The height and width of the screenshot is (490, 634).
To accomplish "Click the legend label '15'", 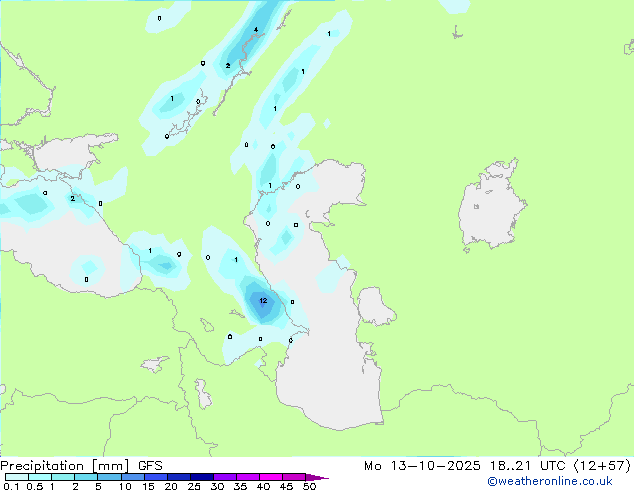I will [x=148, y=486].
